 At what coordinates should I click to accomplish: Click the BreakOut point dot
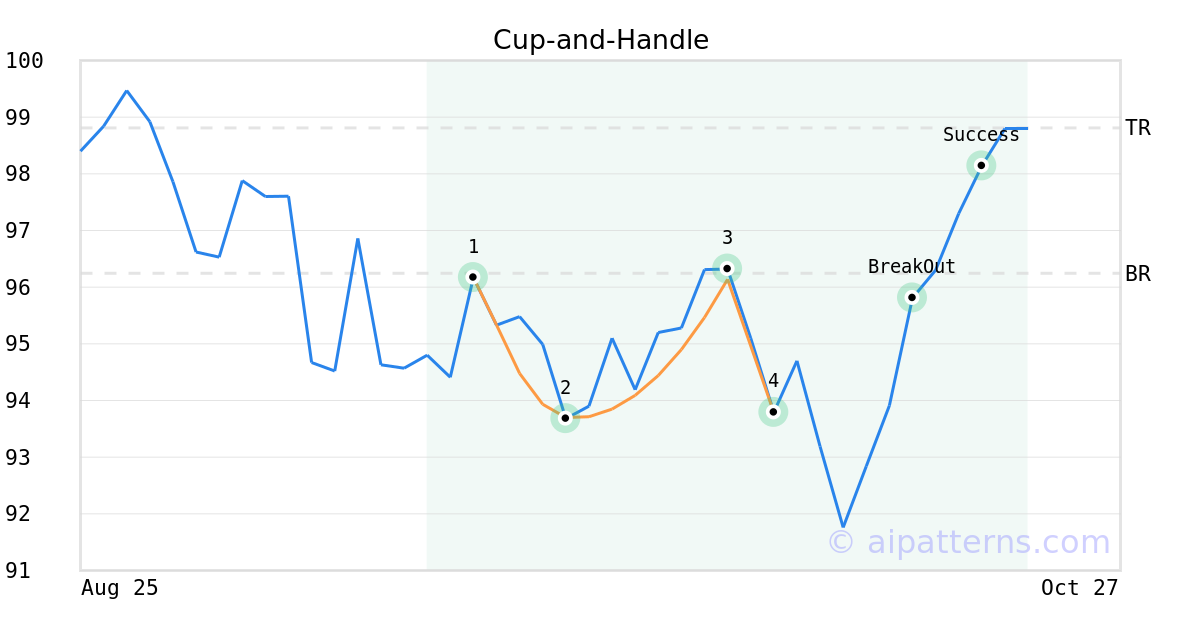(x=911, y=297)
